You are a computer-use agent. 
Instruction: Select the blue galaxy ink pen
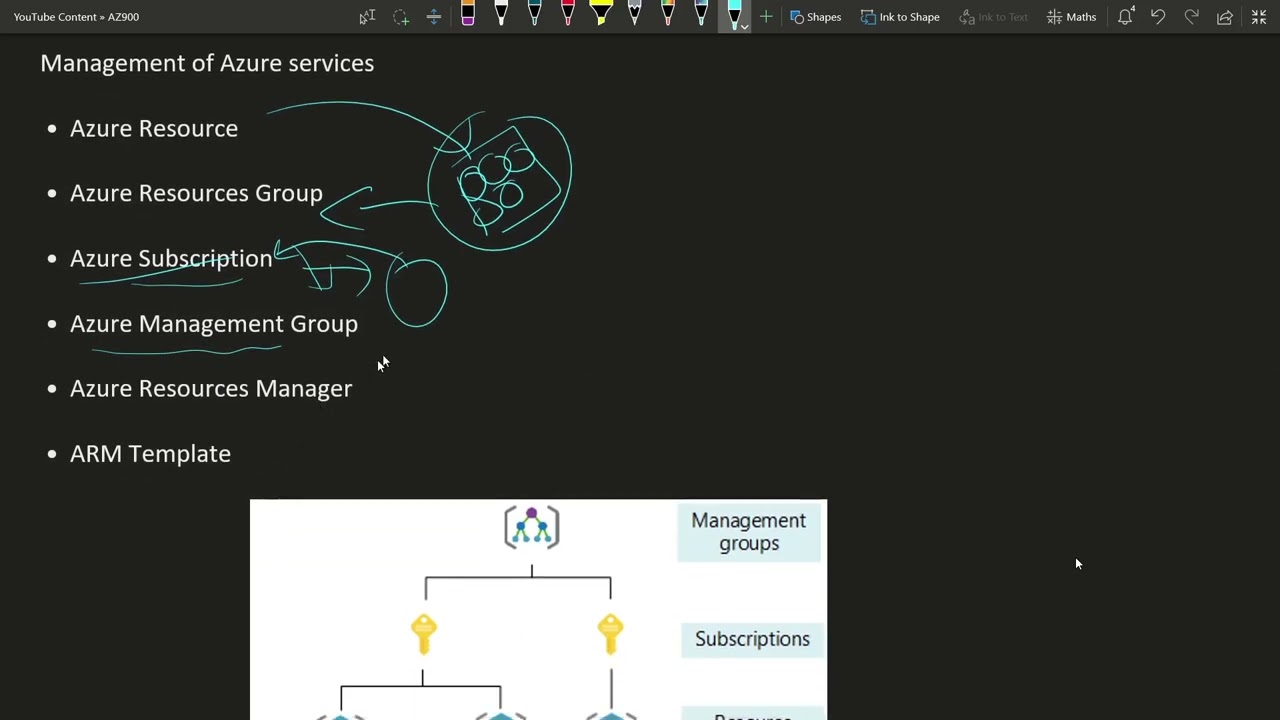tap(701, 14)
